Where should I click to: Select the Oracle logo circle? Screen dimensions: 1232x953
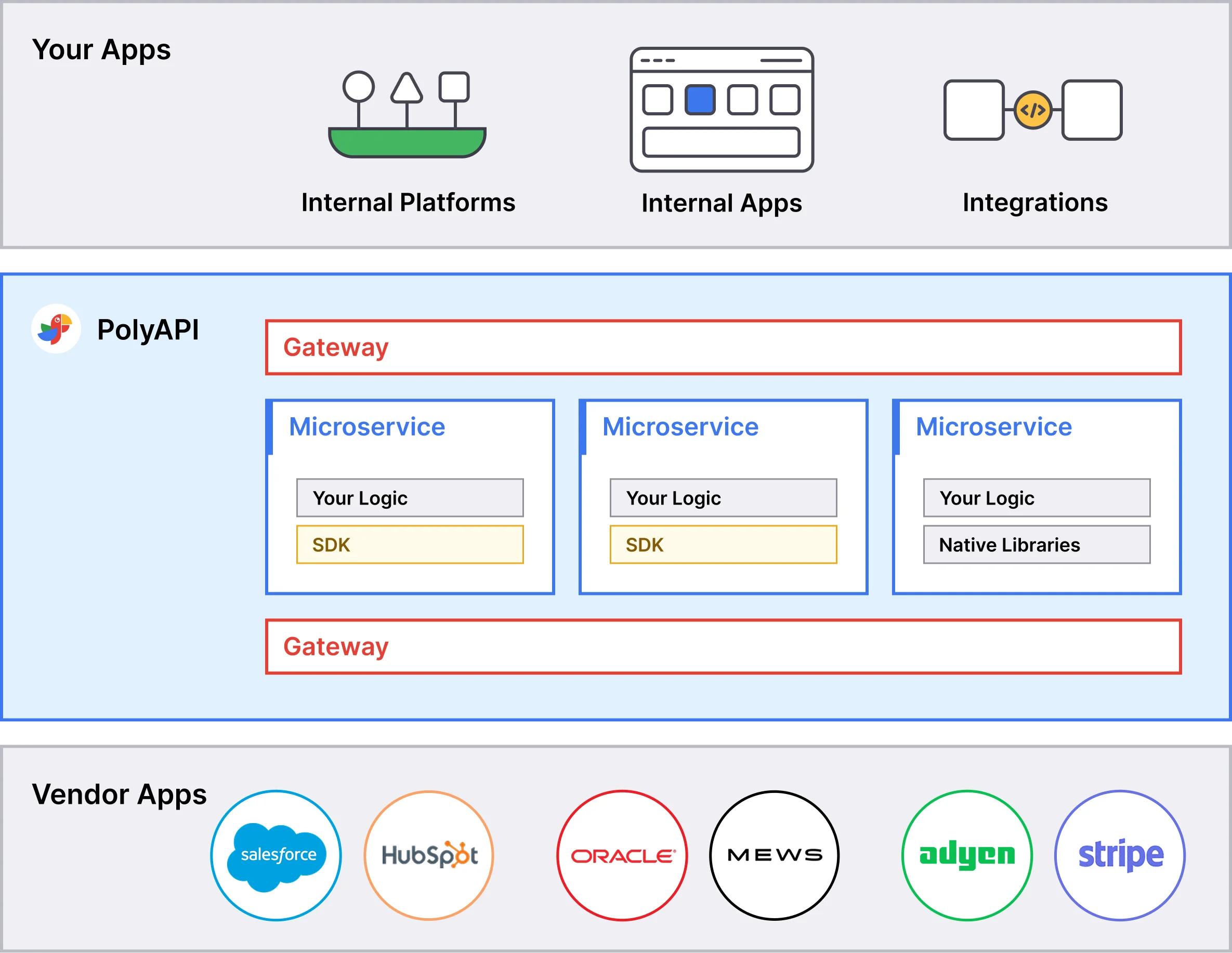click(622, 855)
